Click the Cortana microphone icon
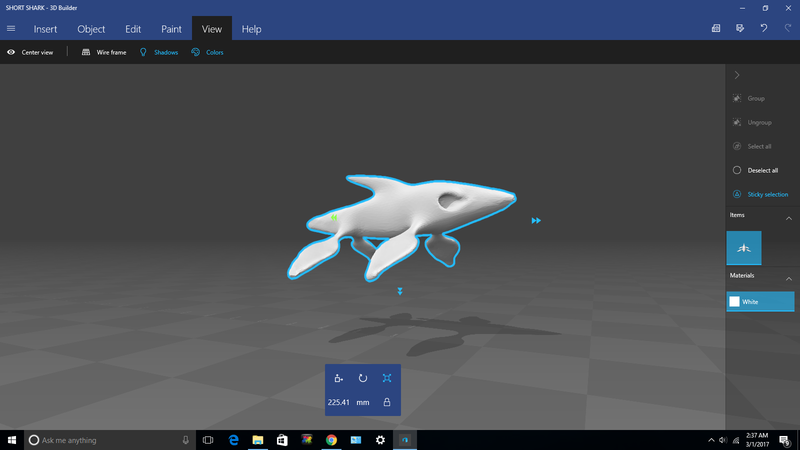Viewport: 800px width, 450px height. coord(185,440)
